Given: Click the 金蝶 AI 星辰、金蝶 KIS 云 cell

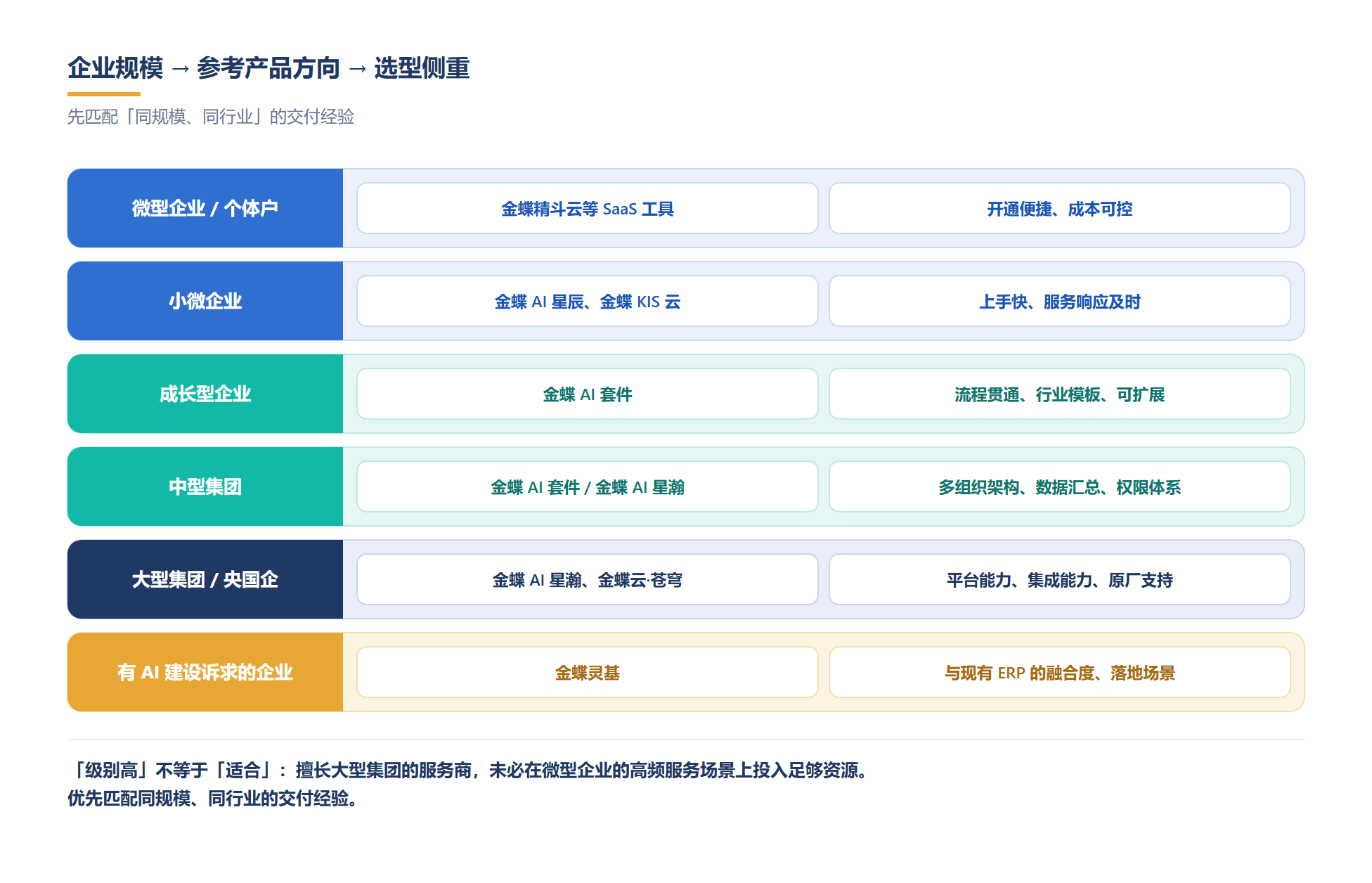Looking at the screenshot, I should tap(588, 301).
